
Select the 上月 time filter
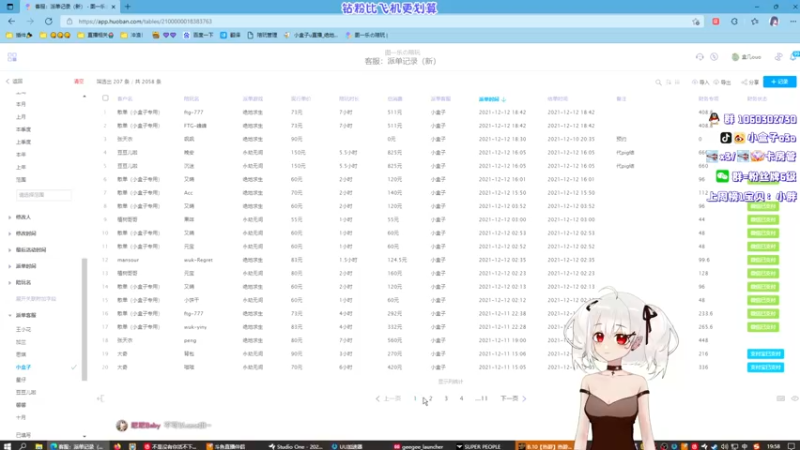21,117
